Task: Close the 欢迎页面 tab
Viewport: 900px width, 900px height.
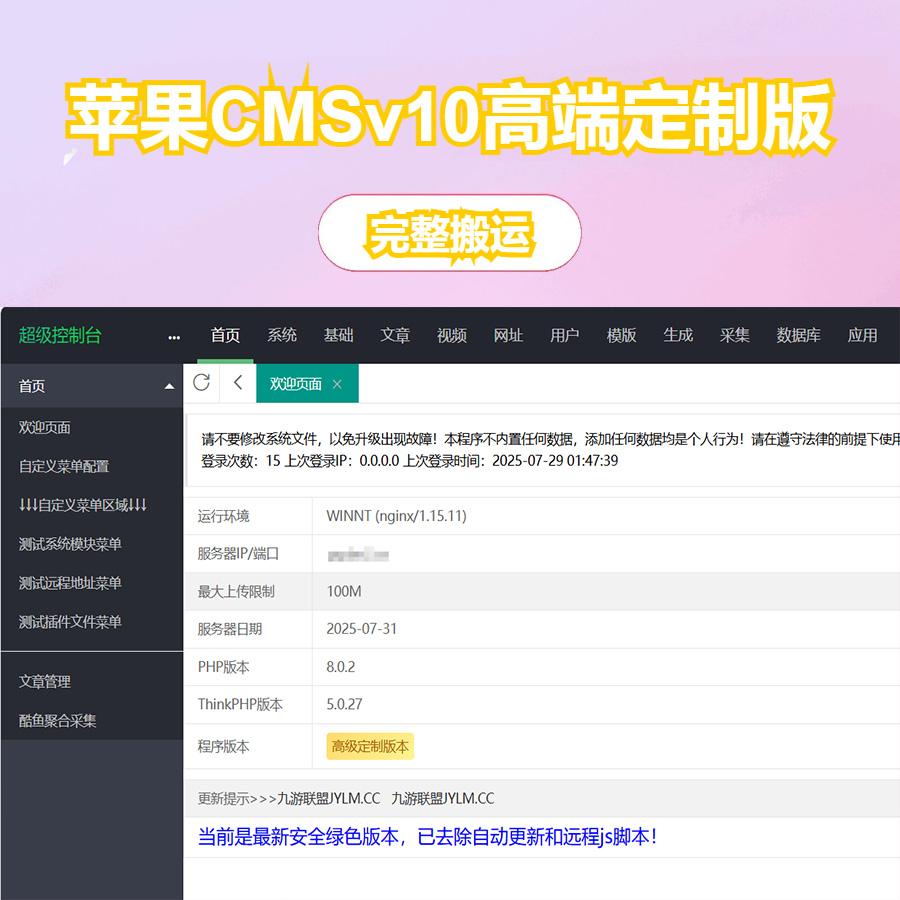Action: [338, 384]
